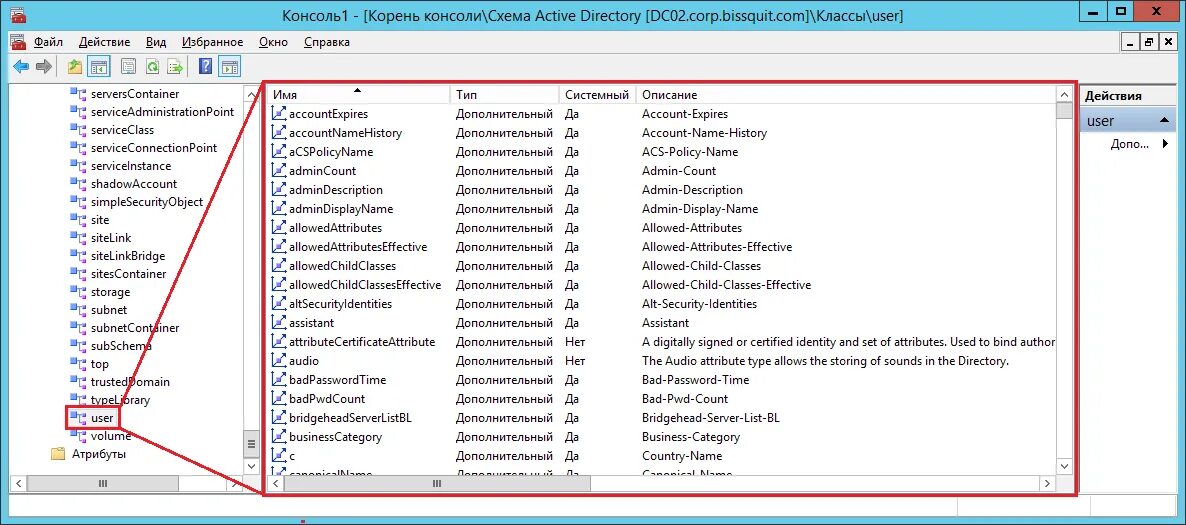
Task: Open the Файл menu
Action: (48, 42)
